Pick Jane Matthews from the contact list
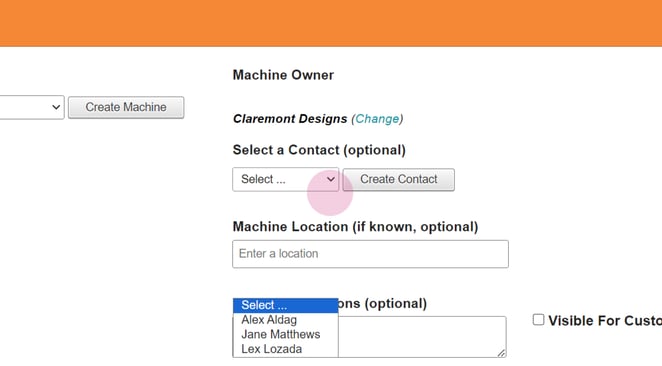The image size is (662, 366). coord(285,334)
